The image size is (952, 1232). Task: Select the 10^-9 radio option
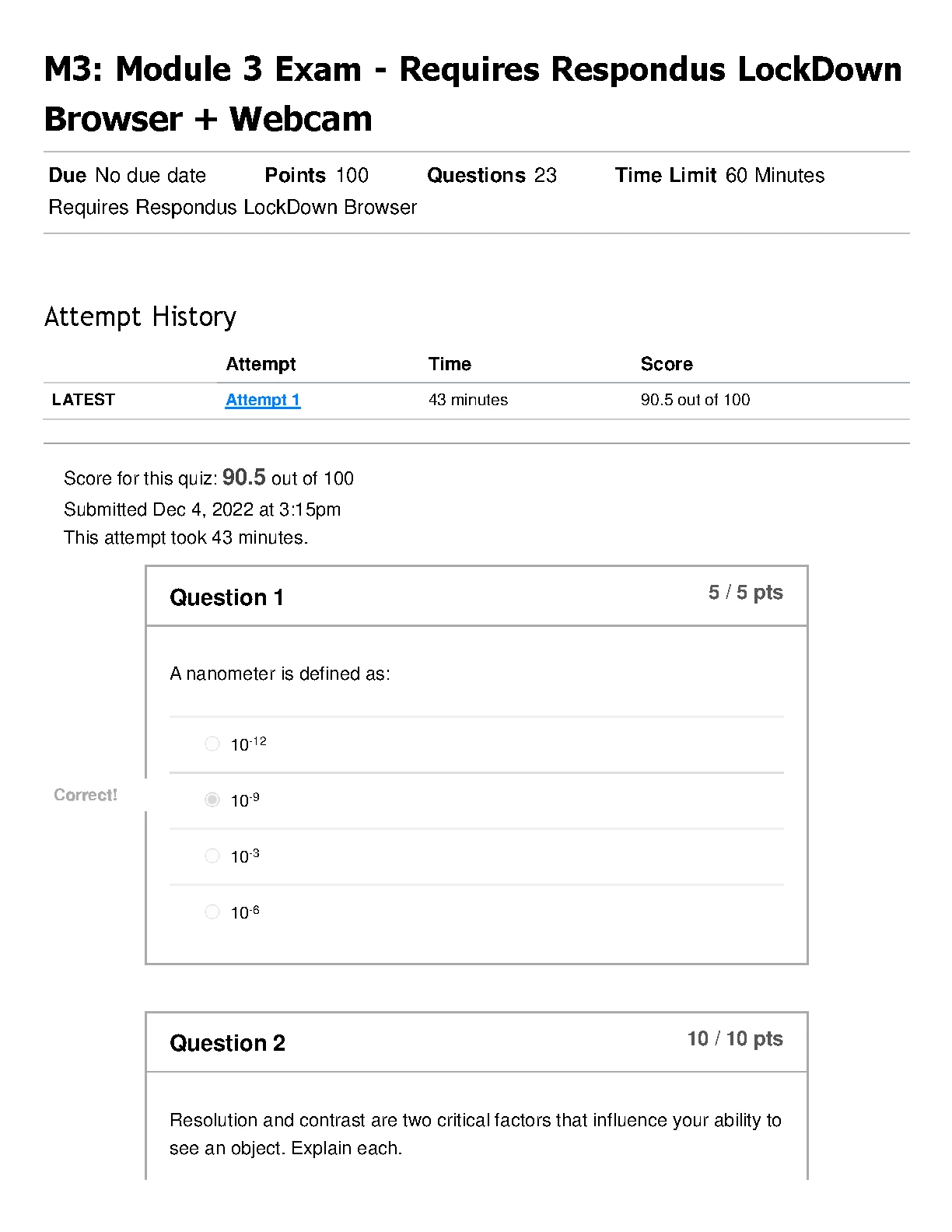212,800
